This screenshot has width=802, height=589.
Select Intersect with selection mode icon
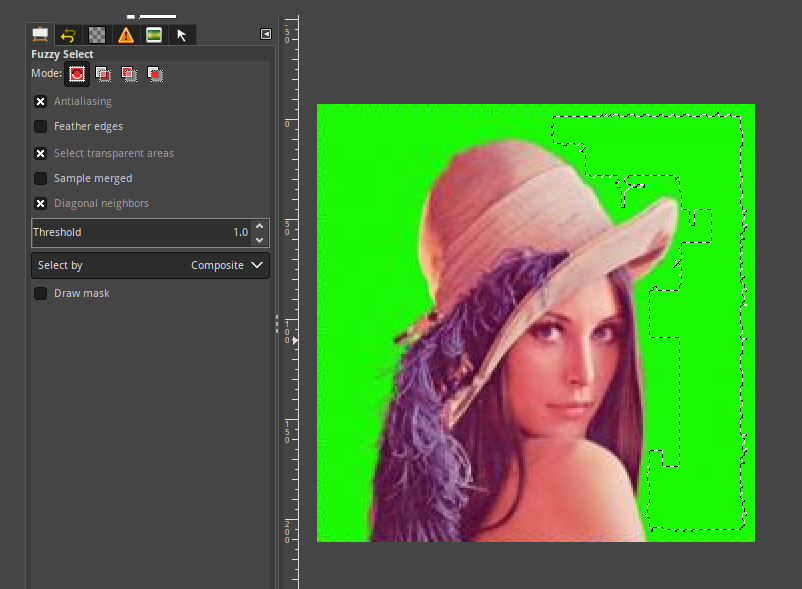[155, 73]
